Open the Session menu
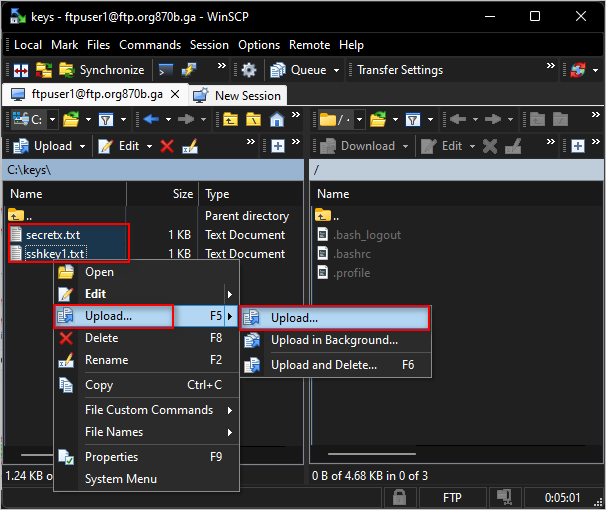This screenshot has height=510, width=606. [x=209, y=45]
